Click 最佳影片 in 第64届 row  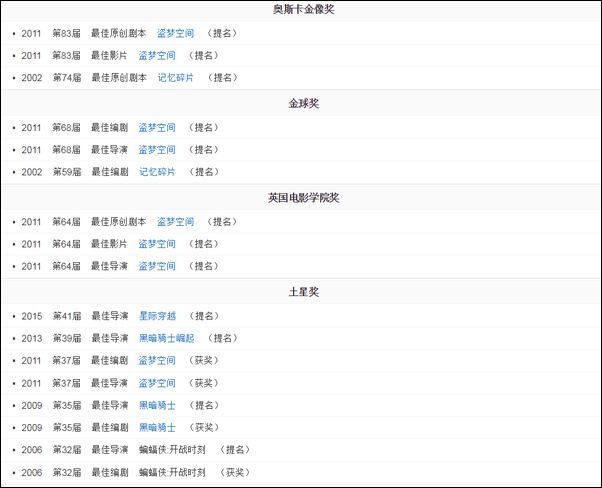pyautogui.click(x=109, y=244)
